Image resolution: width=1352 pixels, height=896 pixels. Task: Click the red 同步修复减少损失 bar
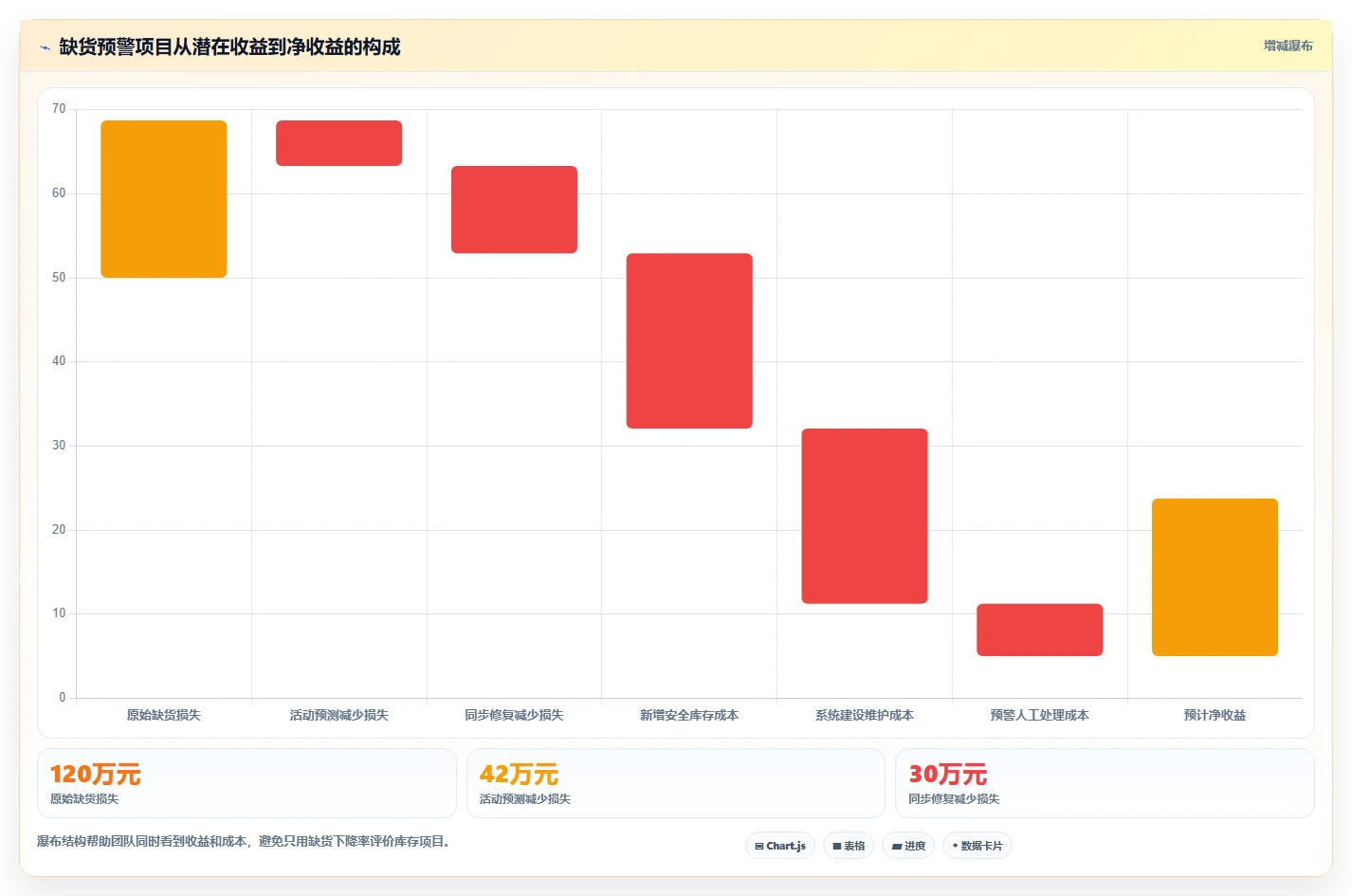tap(514, 210)
